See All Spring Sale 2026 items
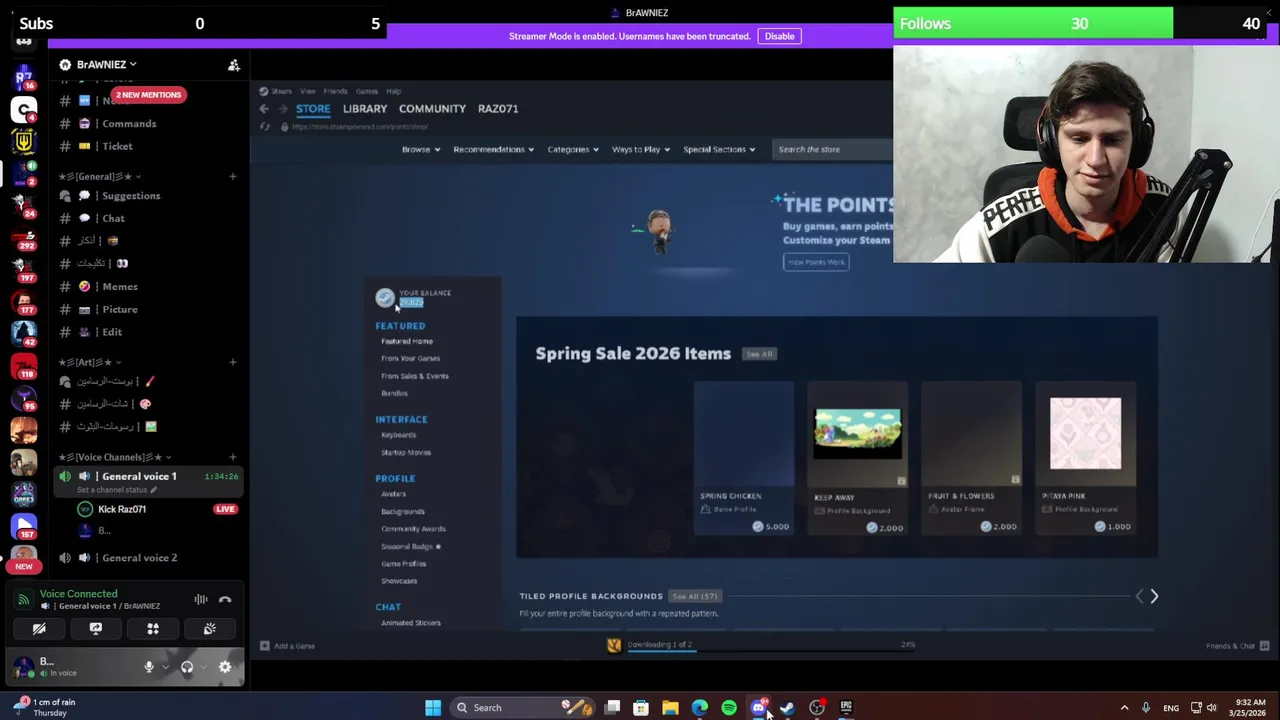Screen dimensions: 1280x720 tap(759, 354)
